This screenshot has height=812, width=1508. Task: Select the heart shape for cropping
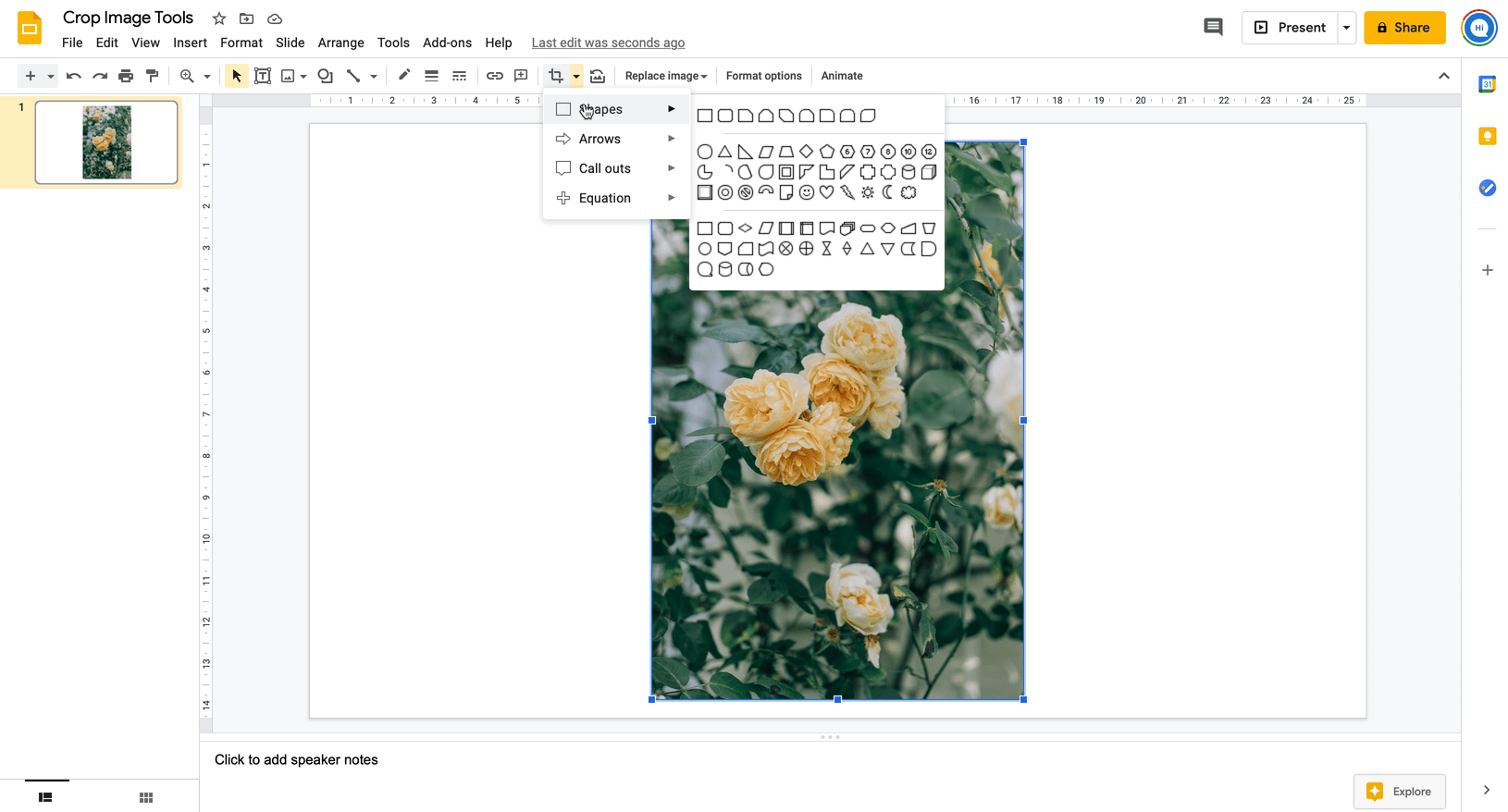[x=827, y=192]
